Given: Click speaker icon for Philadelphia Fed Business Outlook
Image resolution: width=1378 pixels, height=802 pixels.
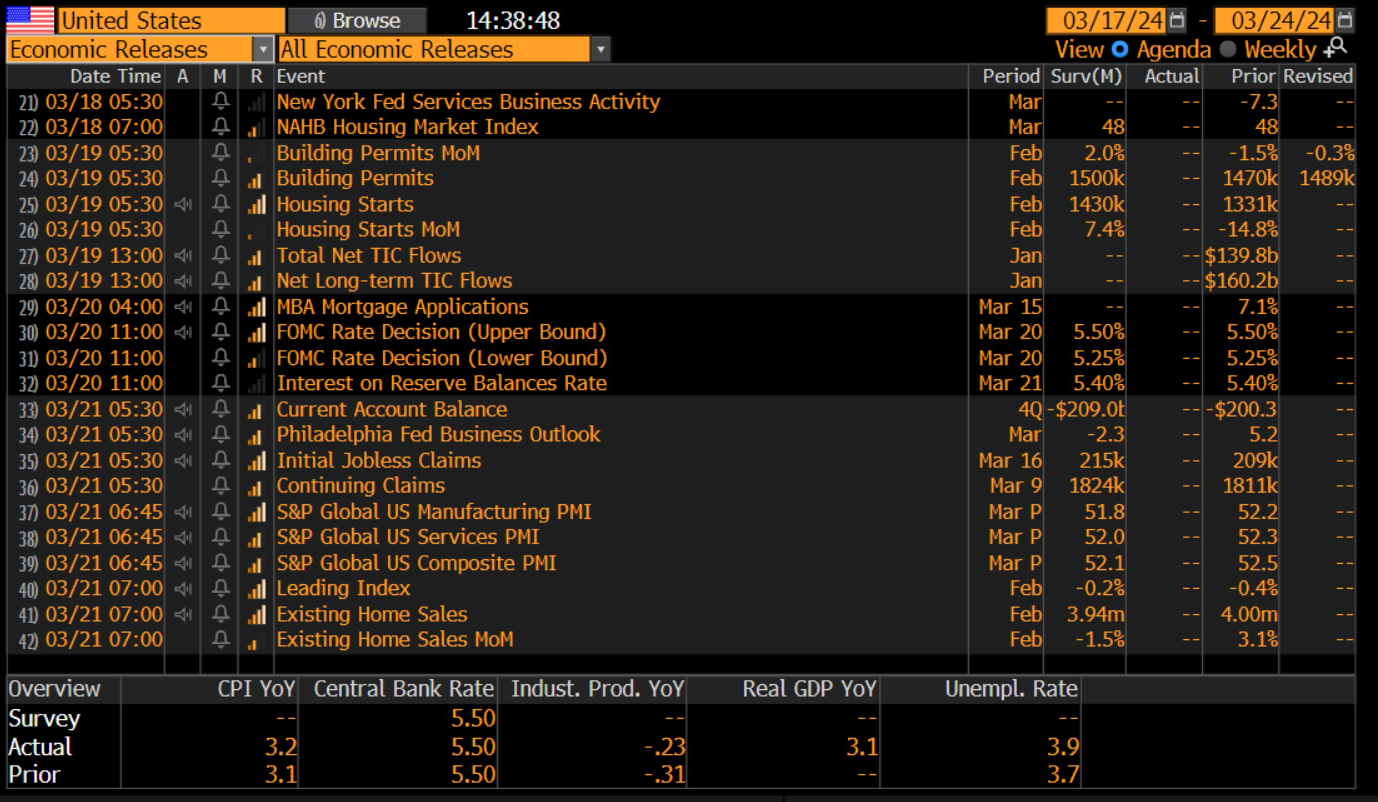Looking at the screenshot, I should 183,434.
